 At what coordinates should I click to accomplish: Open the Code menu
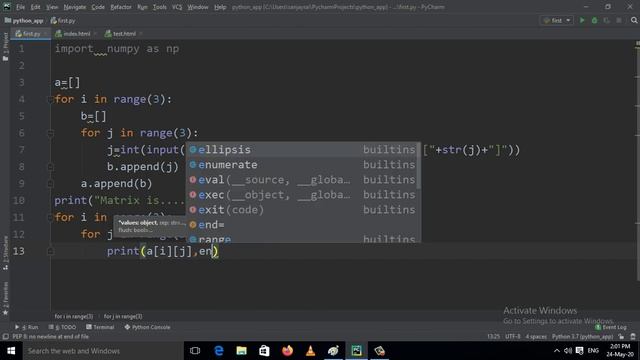point(98,7)
